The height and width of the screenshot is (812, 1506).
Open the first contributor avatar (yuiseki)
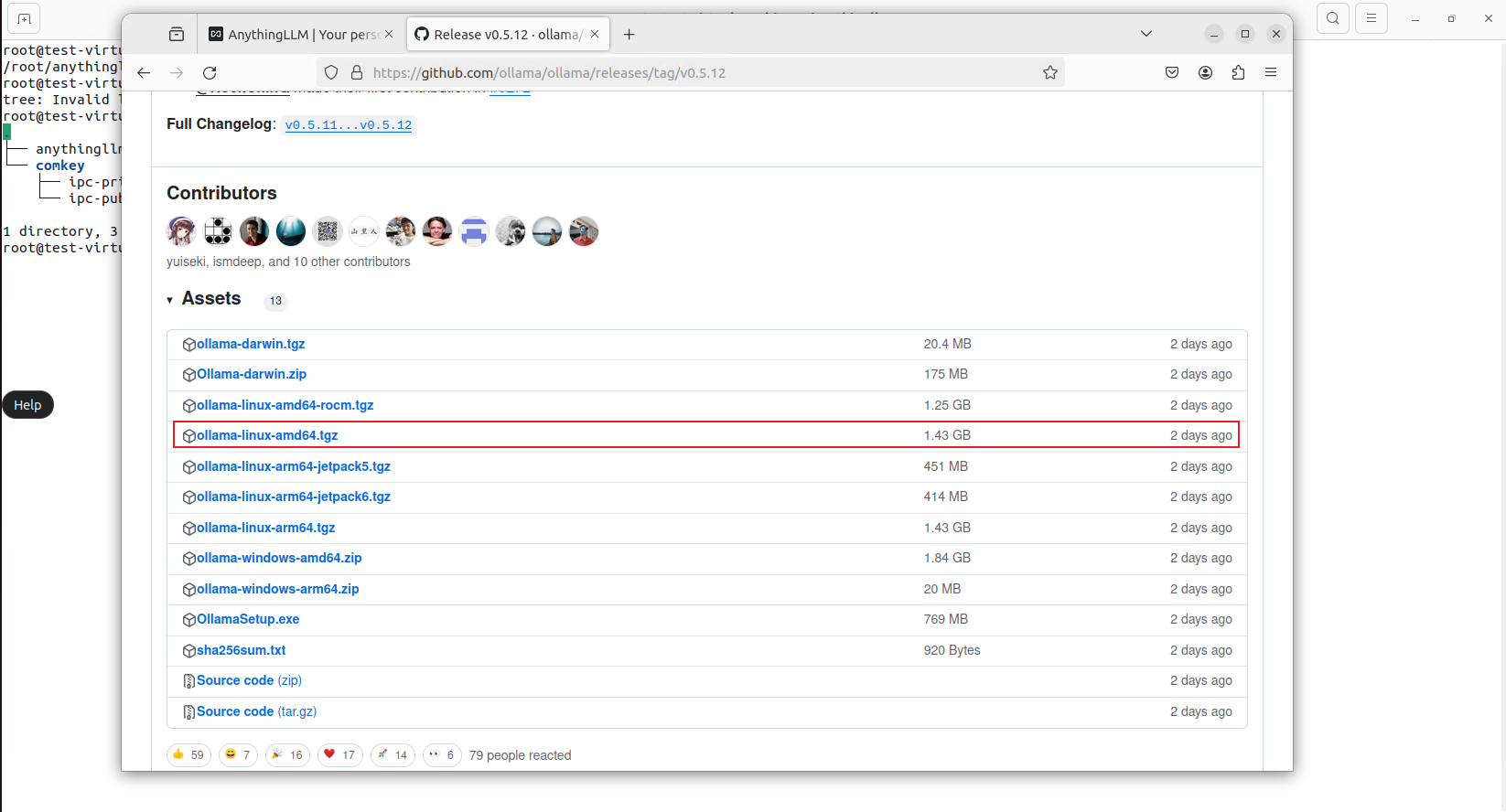(181, 231)
